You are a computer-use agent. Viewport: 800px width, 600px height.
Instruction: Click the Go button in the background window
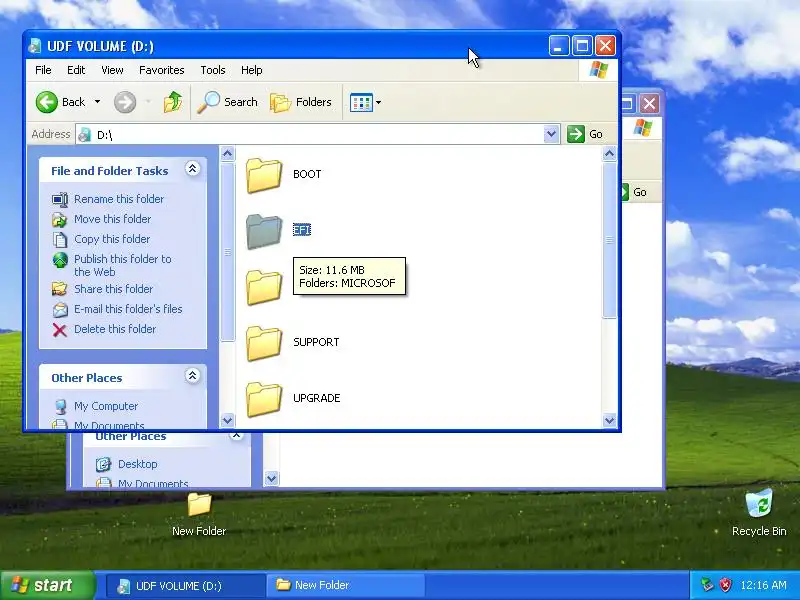click(634, 192)
